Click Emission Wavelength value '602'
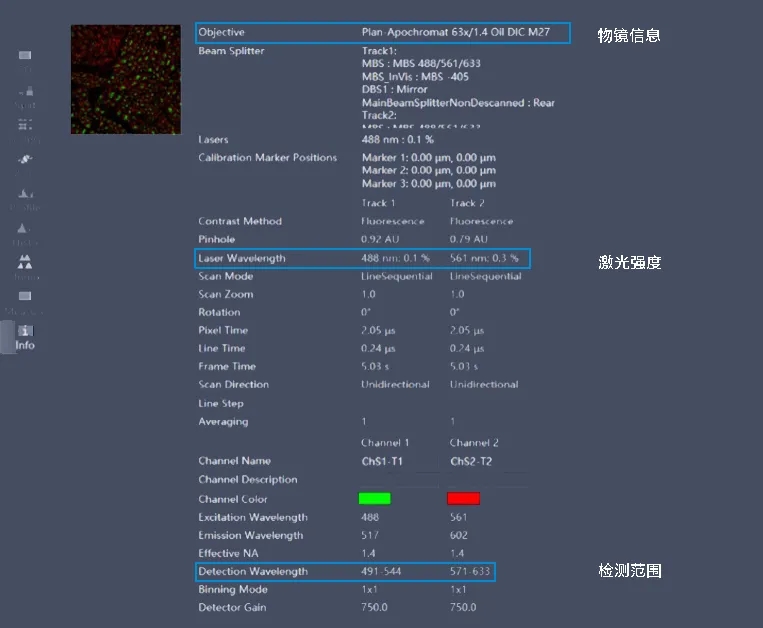This screenshot has height=628, width=763. pos(458,536)
